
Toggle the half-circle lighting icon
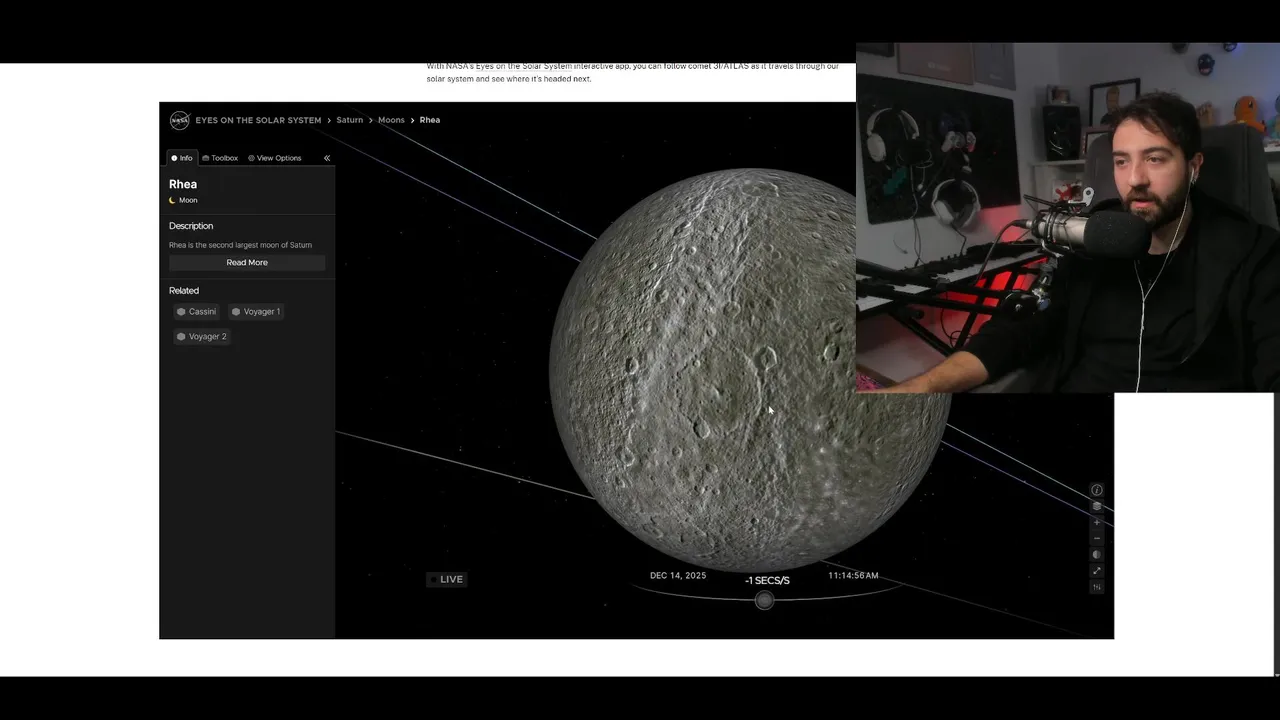[x=1096, y=554]
